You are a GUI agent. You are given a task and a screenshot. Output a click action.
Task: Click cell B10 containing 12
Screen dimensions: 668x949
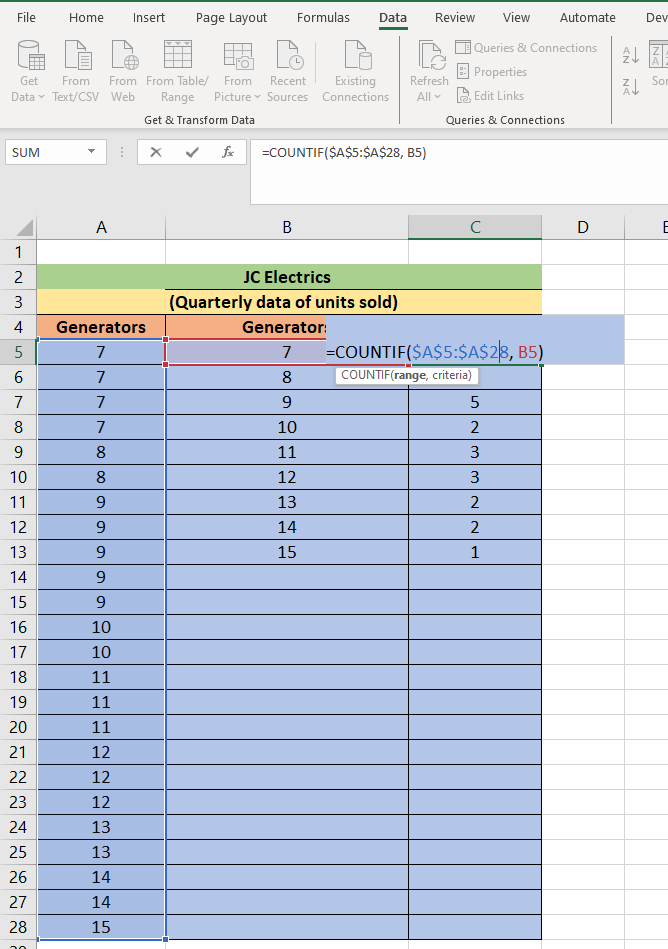(x=287, y=477)
